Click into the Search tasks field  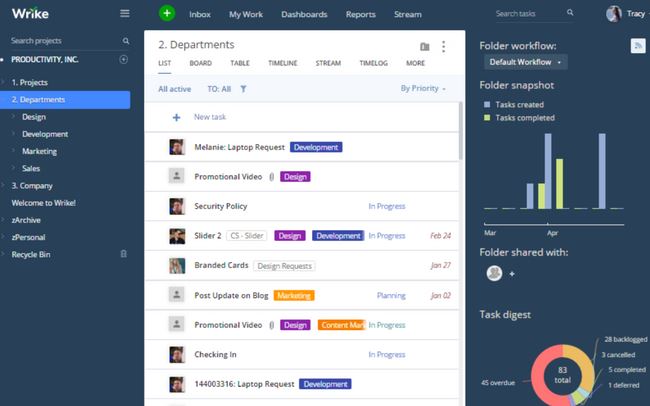click(x=530, y=14)
